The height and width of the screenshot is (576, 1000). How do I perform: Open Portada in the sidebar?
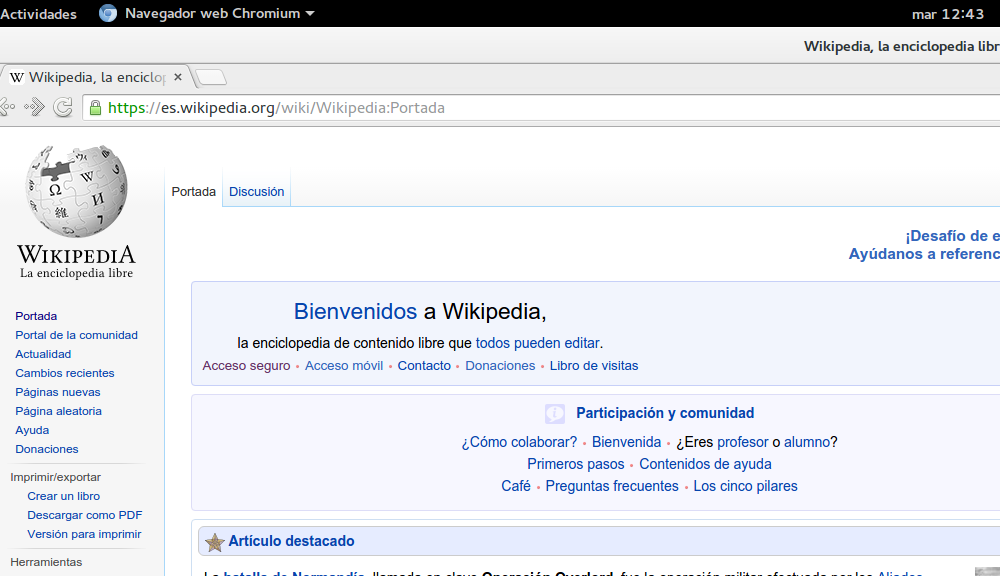point(36,316)
